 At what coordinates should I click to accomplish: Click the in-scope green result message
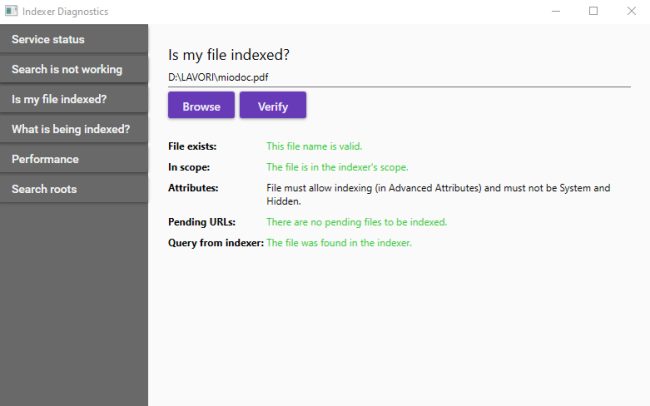tap(337, 167)
